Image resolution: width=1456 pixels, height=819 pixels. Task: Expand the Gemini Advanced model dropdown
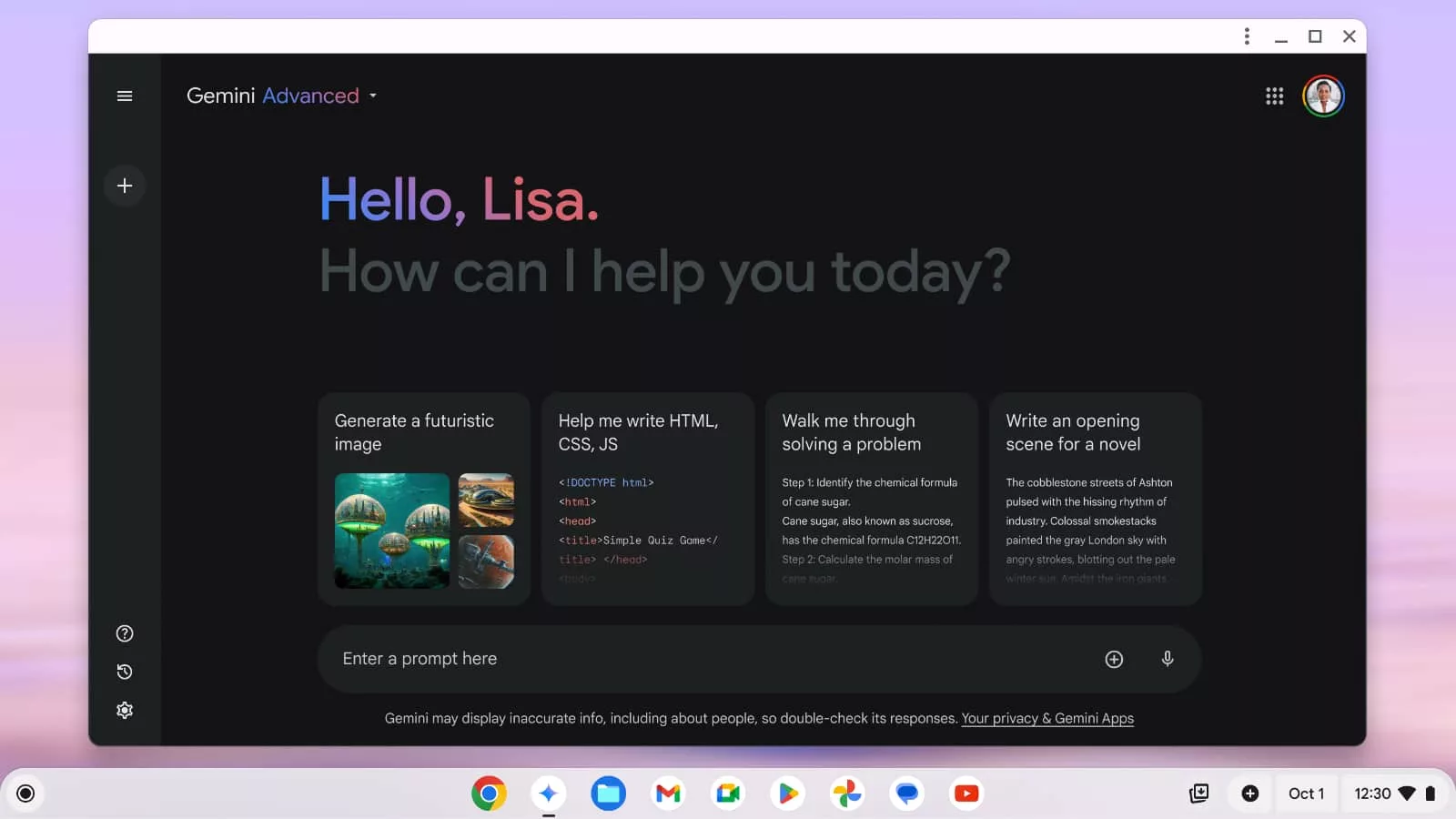[372, 96]
